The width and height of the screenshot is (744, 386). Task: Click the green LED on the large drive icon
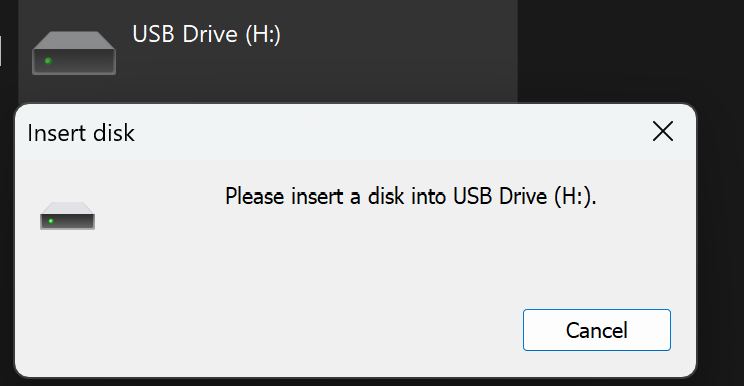48,61
